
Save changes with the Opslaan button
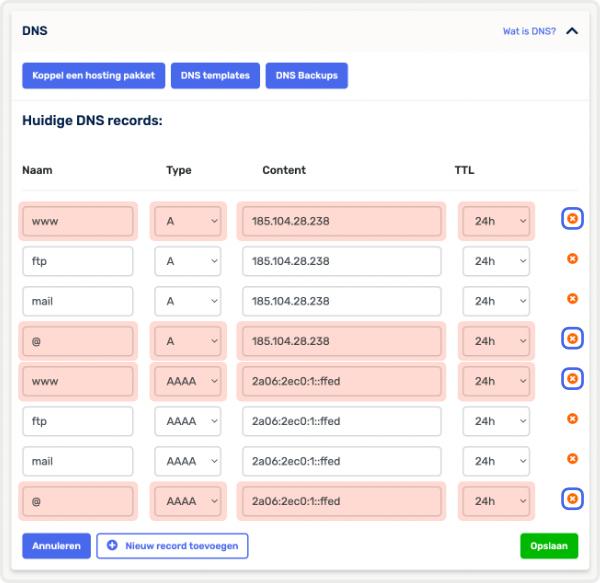[x=548, y=546]
